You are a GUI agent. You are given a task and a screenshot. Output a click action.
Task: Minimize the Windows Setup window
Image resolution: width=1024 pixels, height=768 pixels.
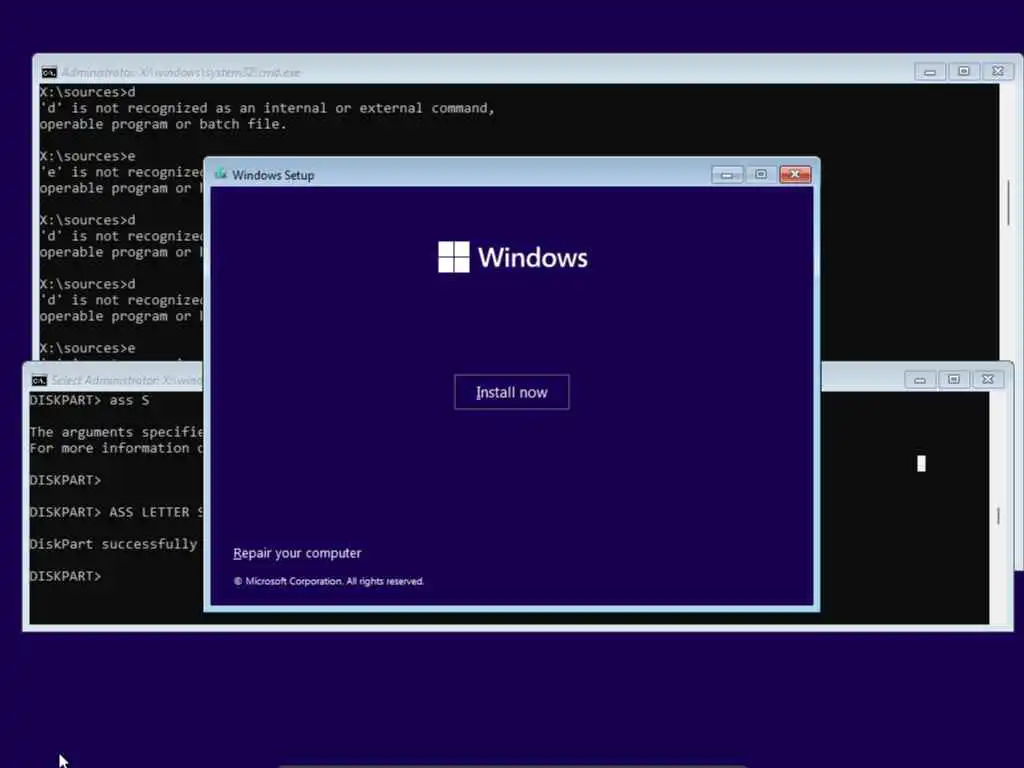tap(727, 174)
